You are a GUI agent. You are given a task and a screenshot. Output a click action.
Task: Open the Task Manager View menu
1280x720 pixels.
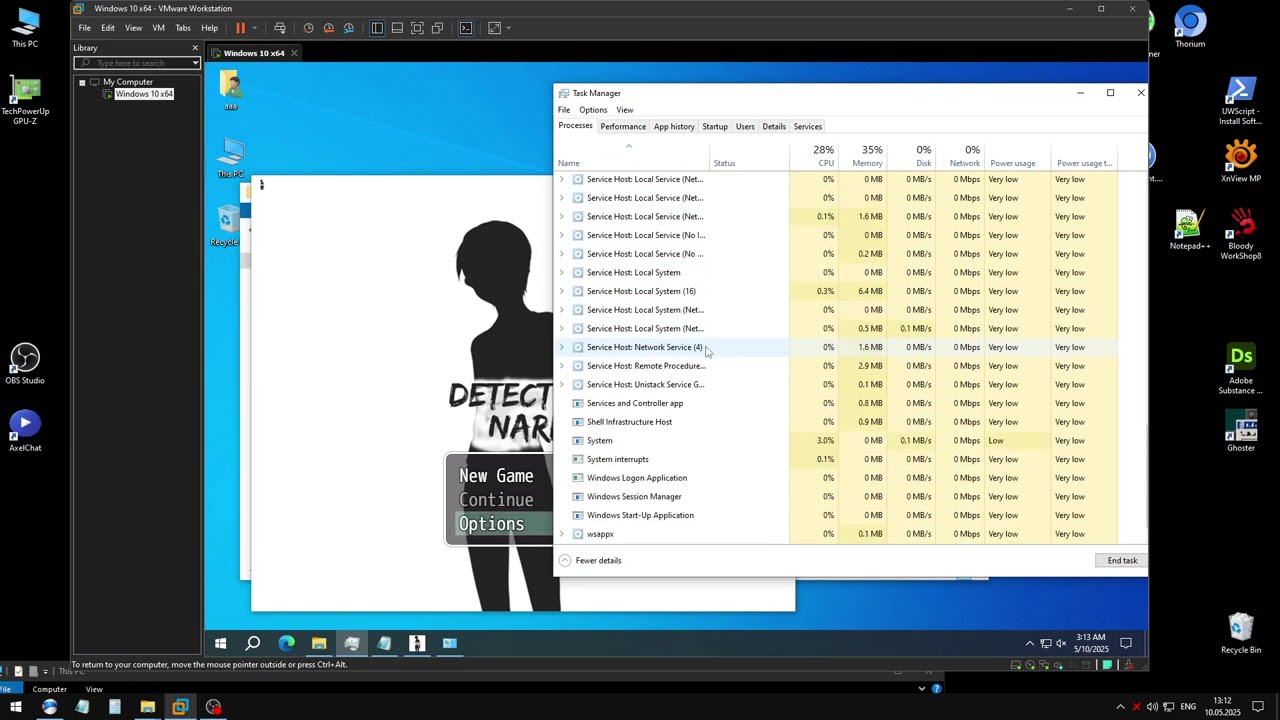tap(625, 110)
